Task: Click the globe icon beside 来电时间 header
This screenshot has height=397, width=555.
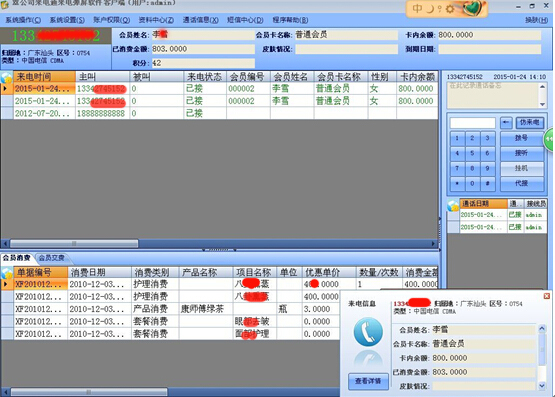Action: tap(6, 77)
